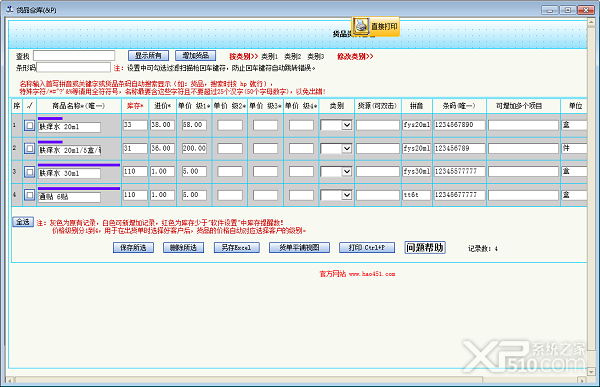
Task: Open the 类别 dropdown in row 3
Action: 347,172
